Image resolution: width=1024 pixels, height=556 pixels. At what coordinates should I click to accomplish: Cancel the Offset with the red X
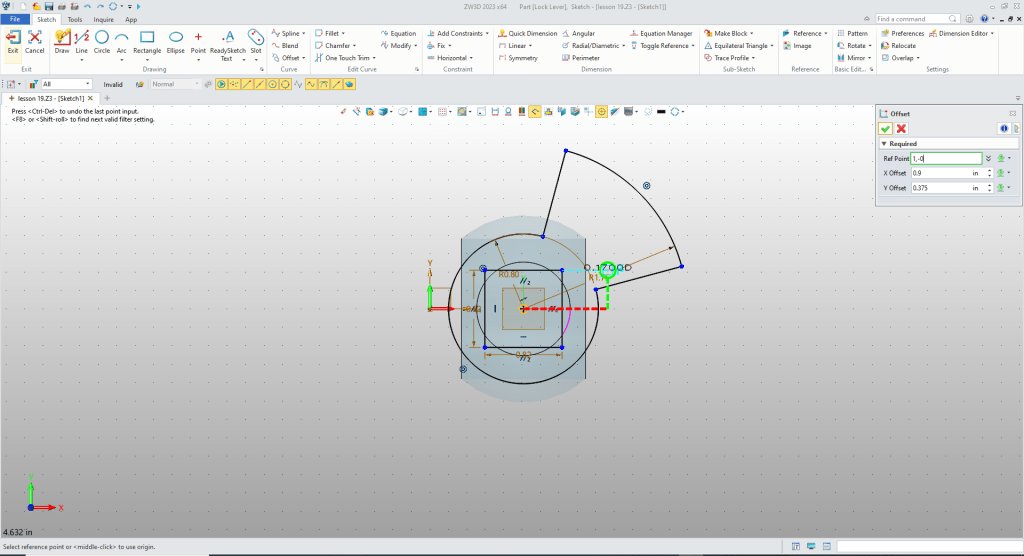901,129
